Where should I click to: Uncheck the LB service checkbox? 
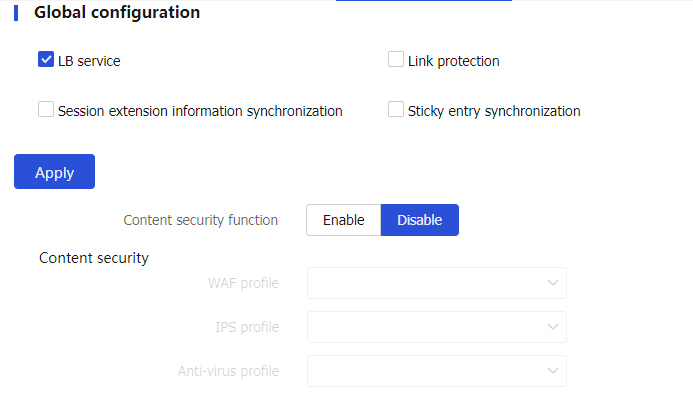46,59
